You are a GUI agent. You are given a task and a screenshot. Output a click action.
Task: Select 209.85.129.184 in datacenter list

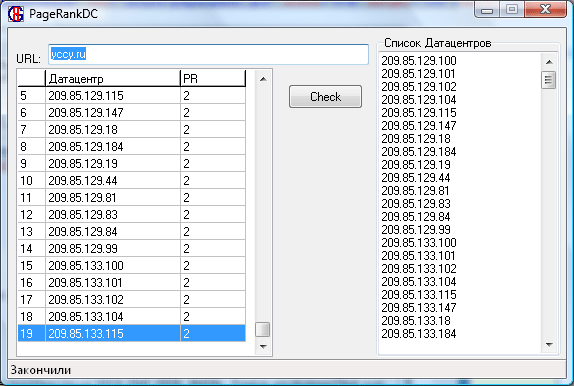pyautogui.click(x=419, y=152)
